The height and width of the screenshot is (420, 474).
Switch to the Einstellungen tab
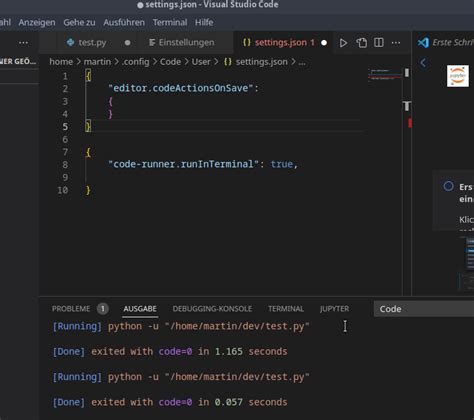click(186, 42)
